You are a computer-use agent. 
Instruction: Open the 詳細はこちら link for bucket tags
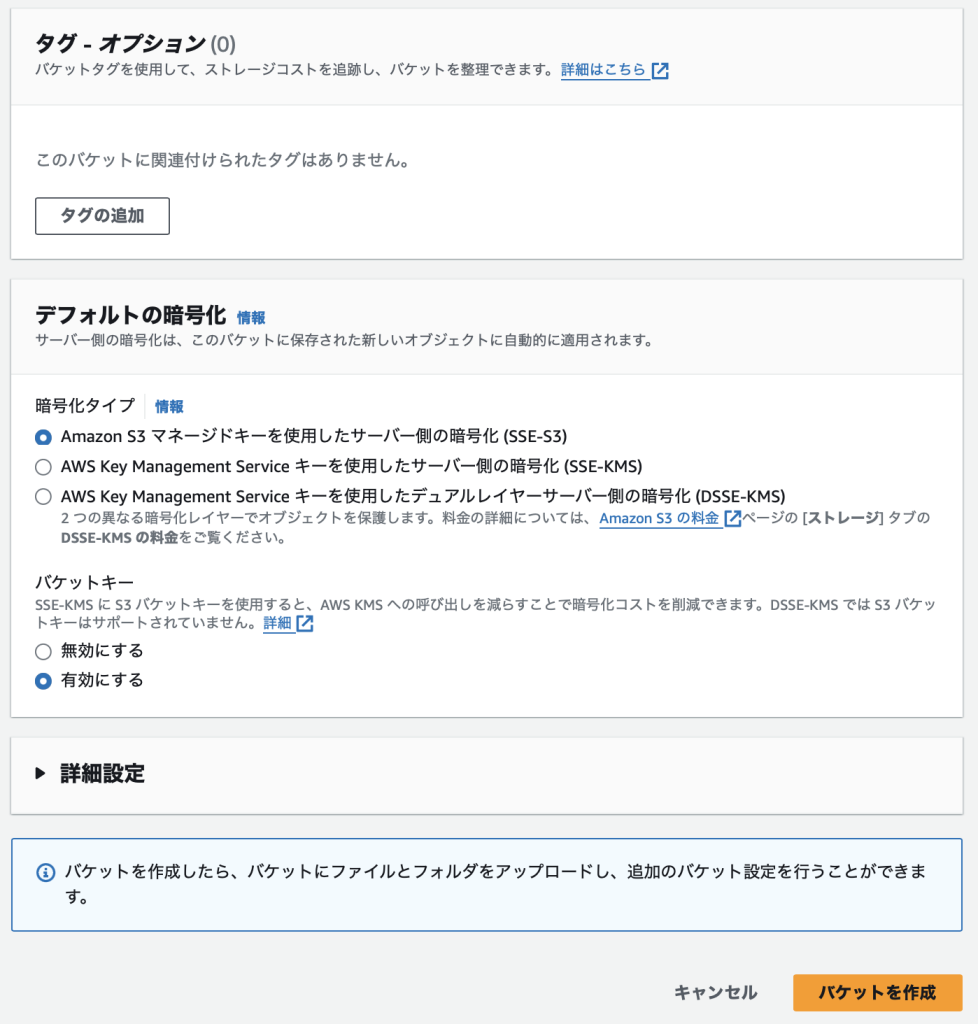(603, 71)
